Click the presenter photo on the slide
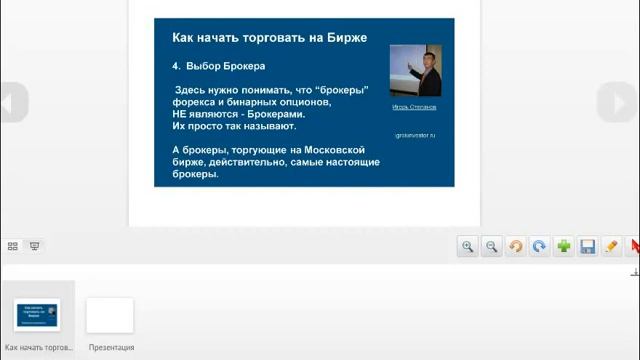This screenshot has height=360, width=640. tap(416, 70)
